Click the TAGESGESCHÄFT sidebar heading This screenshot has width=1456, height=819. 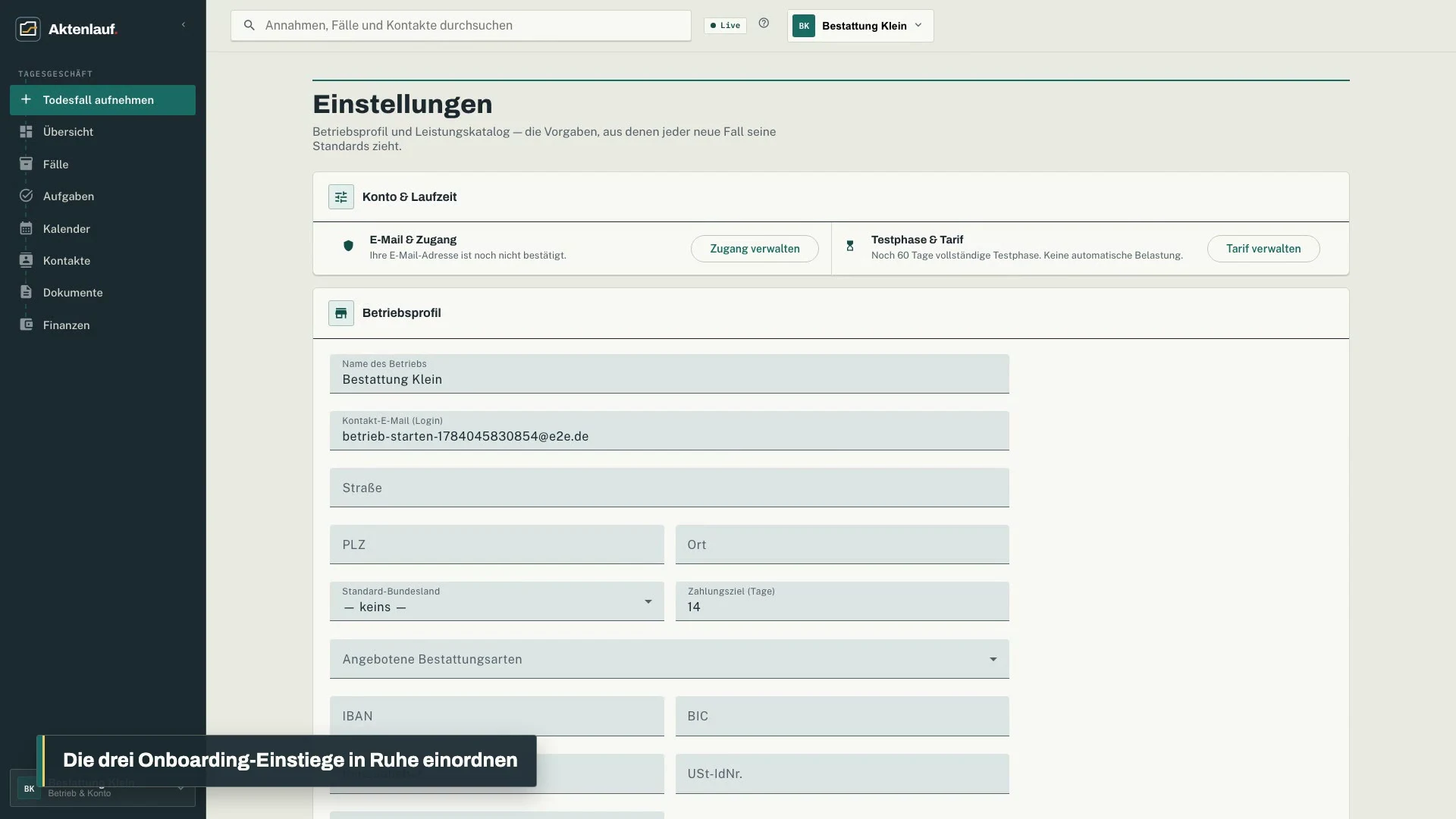(x=55, y=74)
